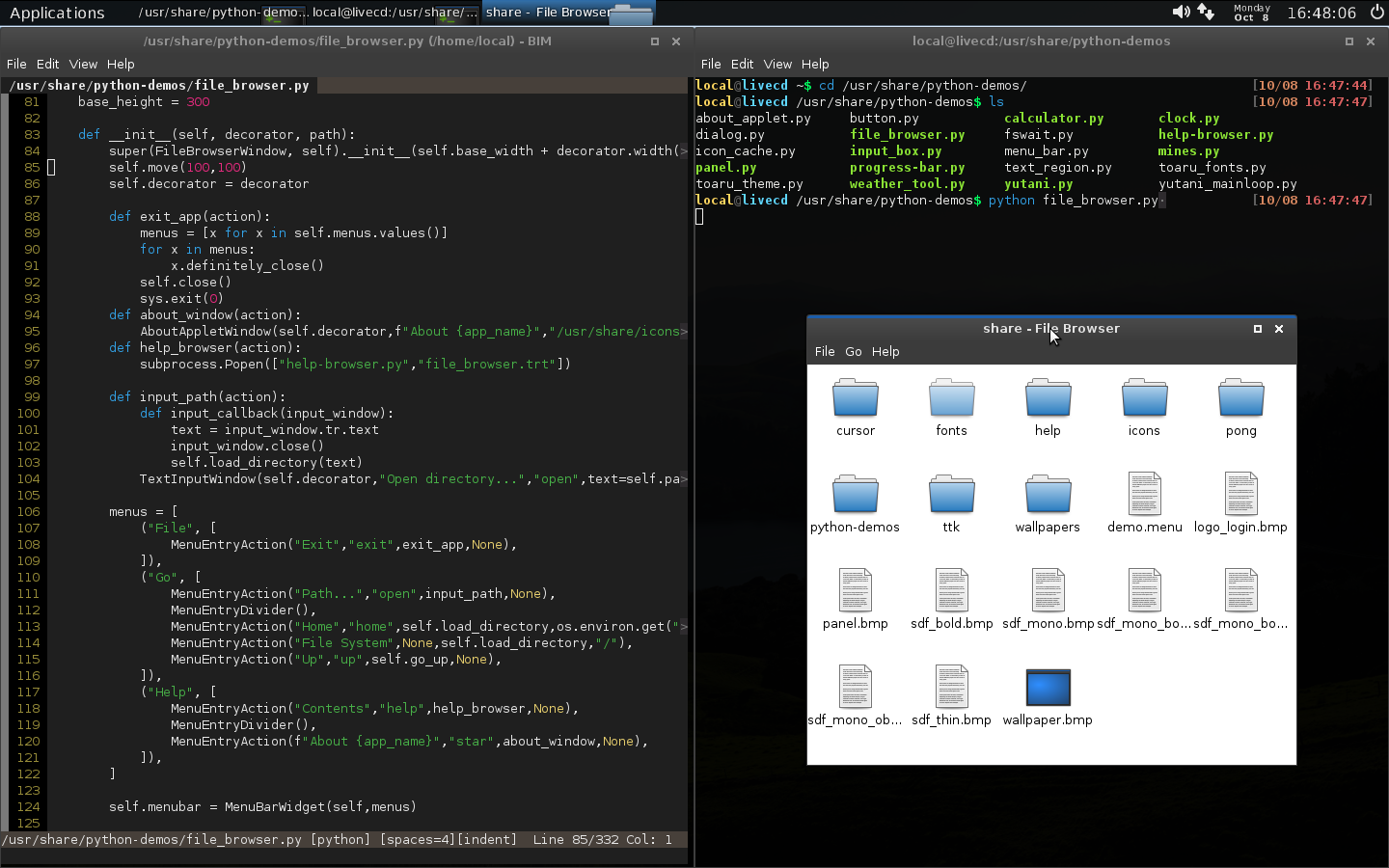Open File menu in BIM editor window
Image resolution: width=1389 pixels, height=868 pixels.
point(16,64)
